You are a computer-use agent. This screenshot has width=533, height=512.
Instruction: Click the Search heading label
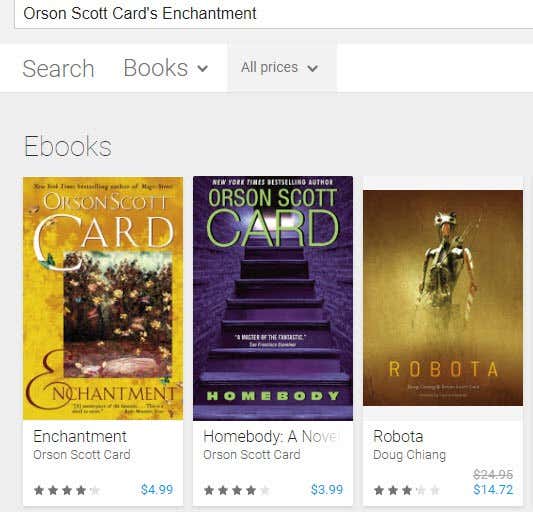click(x=58, y=69)
